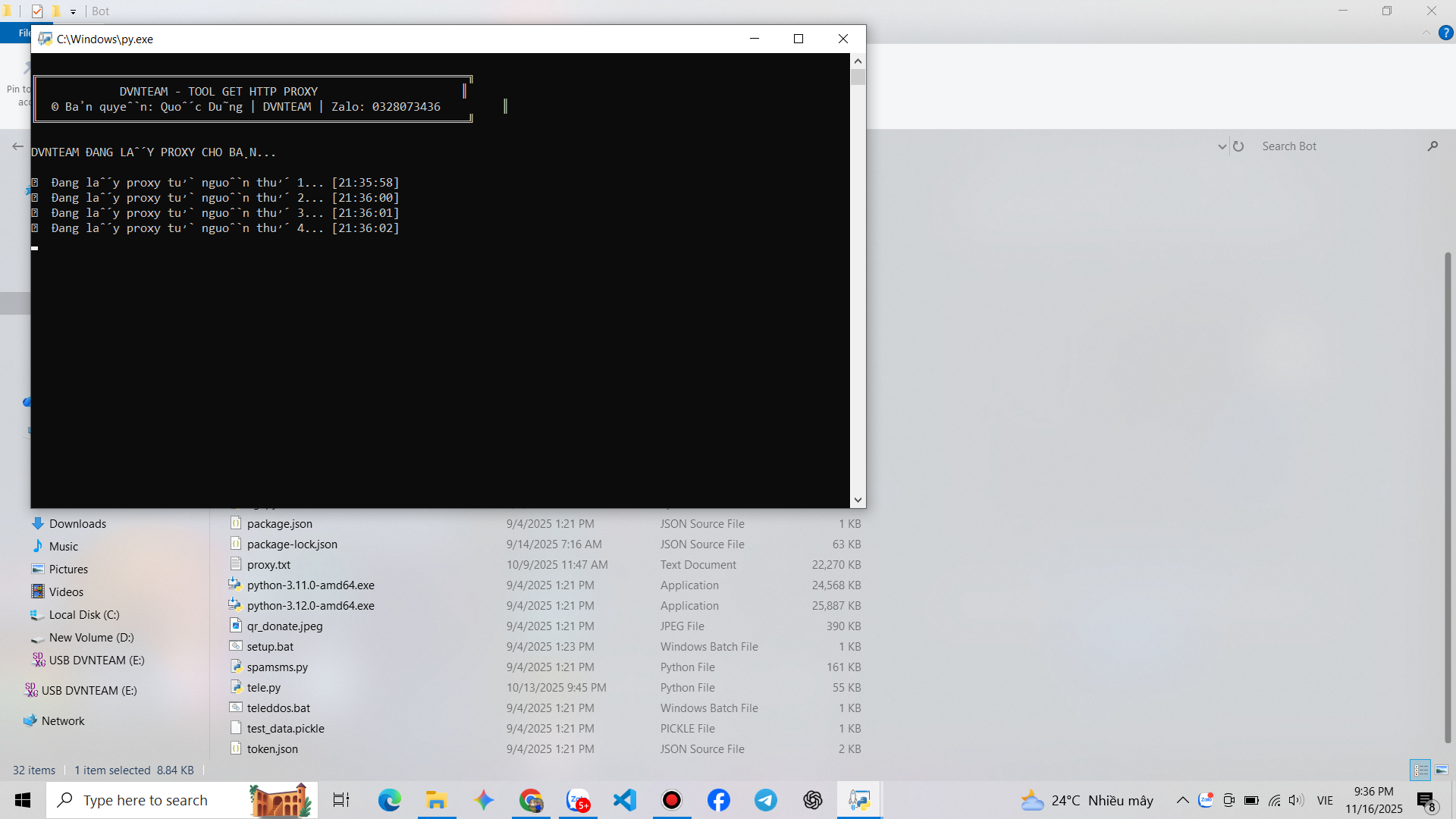
Task: Click the VIE input language indicator
Action: pos(1325,801)
